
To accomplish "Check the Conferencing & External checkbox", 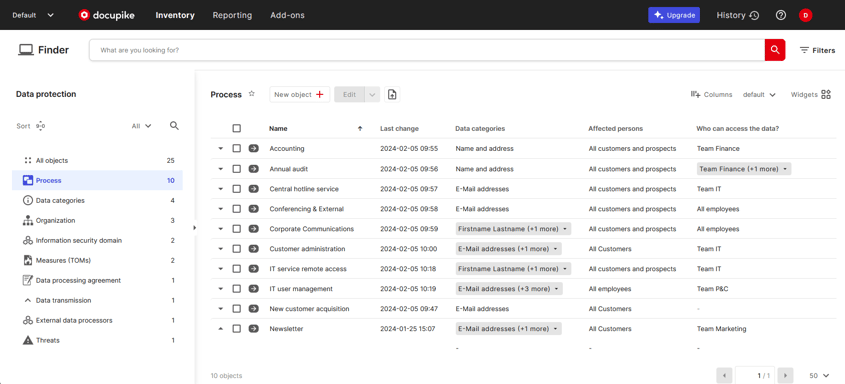I will (237, 209).
